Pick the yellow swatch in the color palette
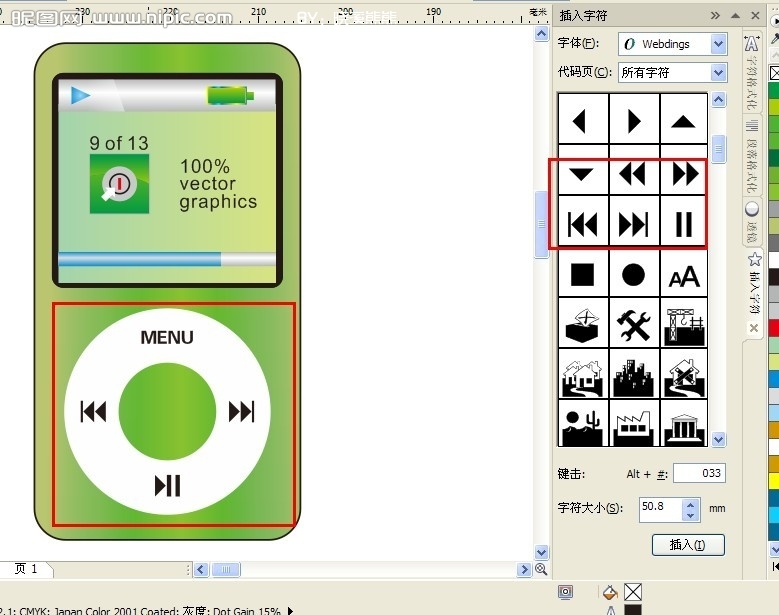 [x=774, y=481]
